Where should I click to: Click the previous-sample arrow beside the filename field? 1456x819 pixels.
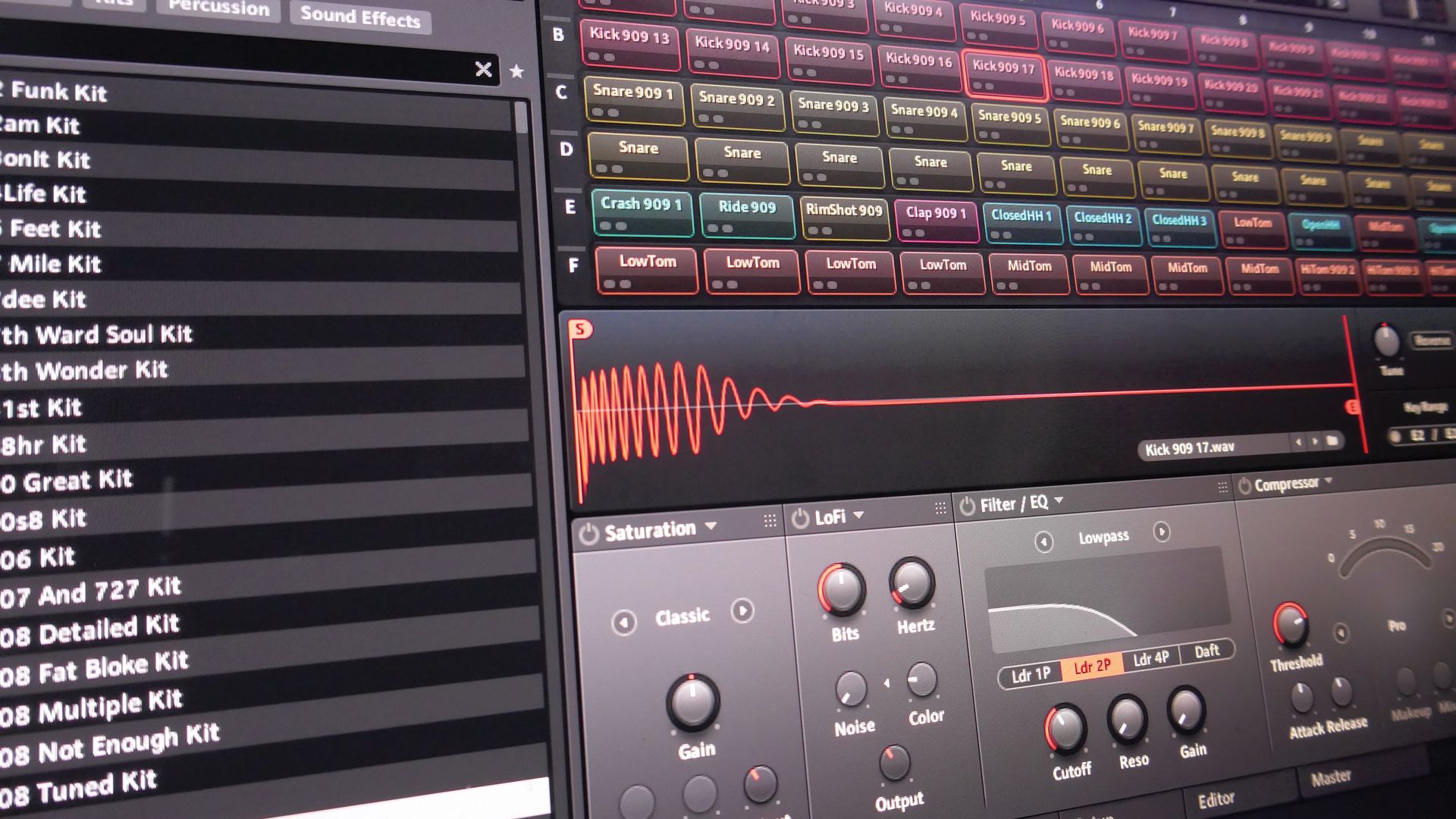pyautogui.click(x=1298, y=441)
